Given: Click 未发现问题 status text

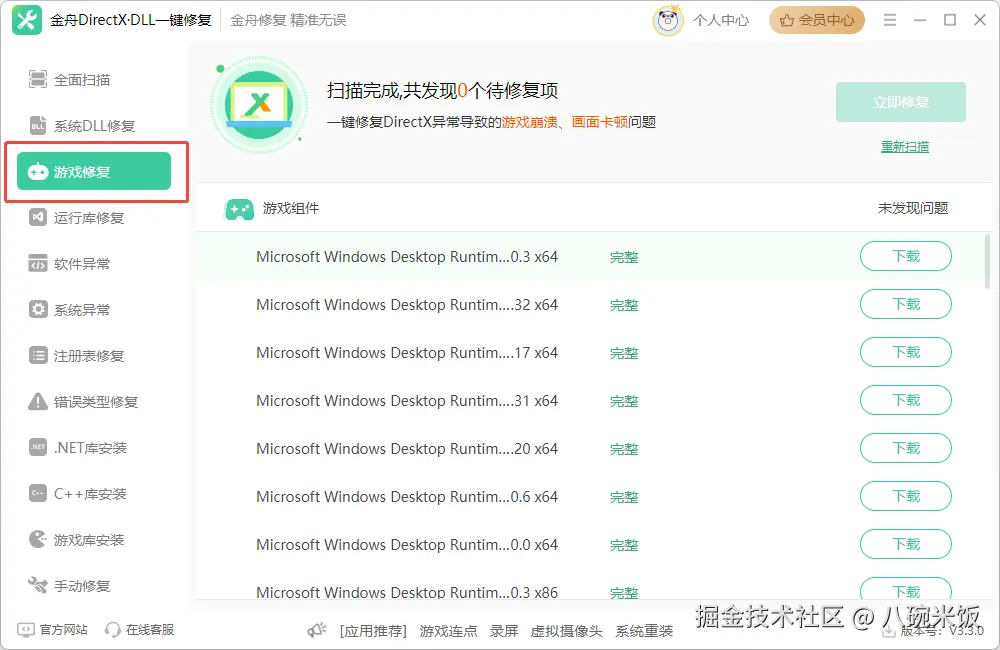Looking at the screenshot, I should 913,208.
